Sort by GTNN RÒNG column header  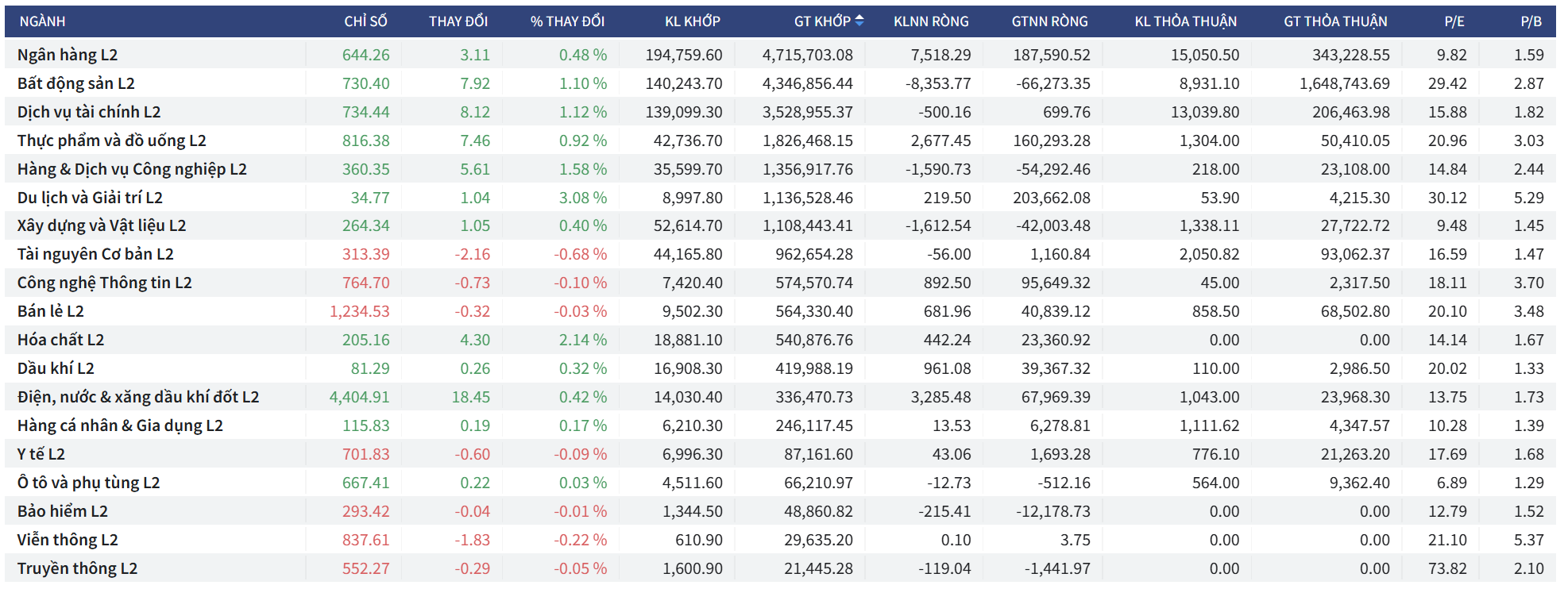point(1049,21)
